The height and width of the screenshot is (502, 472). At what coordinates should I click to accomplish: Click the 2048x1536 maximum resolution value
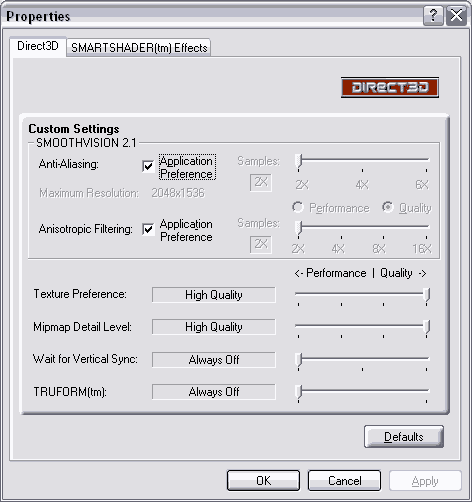178,193
